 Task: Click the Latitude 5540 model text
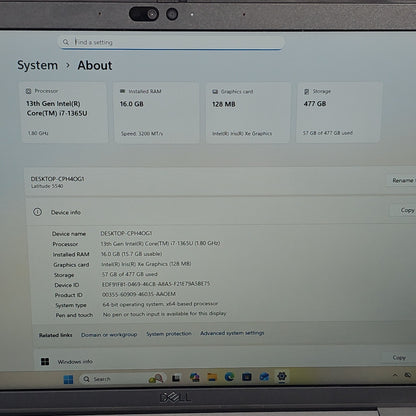tap(47, 186)
